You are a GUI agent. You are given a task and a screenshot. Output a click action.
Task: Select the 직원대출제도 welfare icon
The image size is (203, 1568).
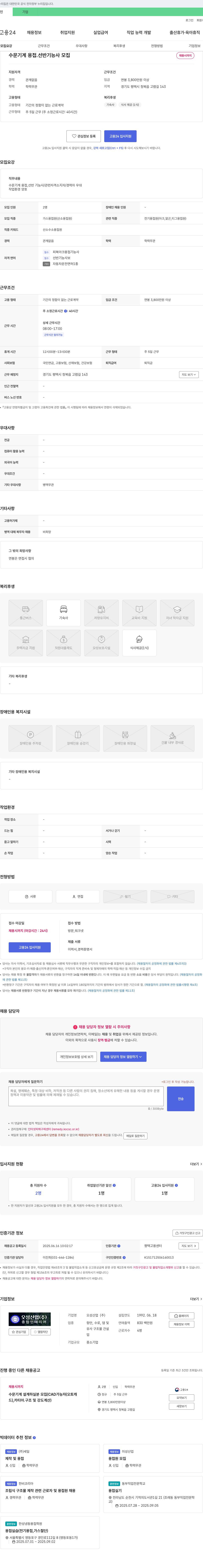(x=63, y=643)
